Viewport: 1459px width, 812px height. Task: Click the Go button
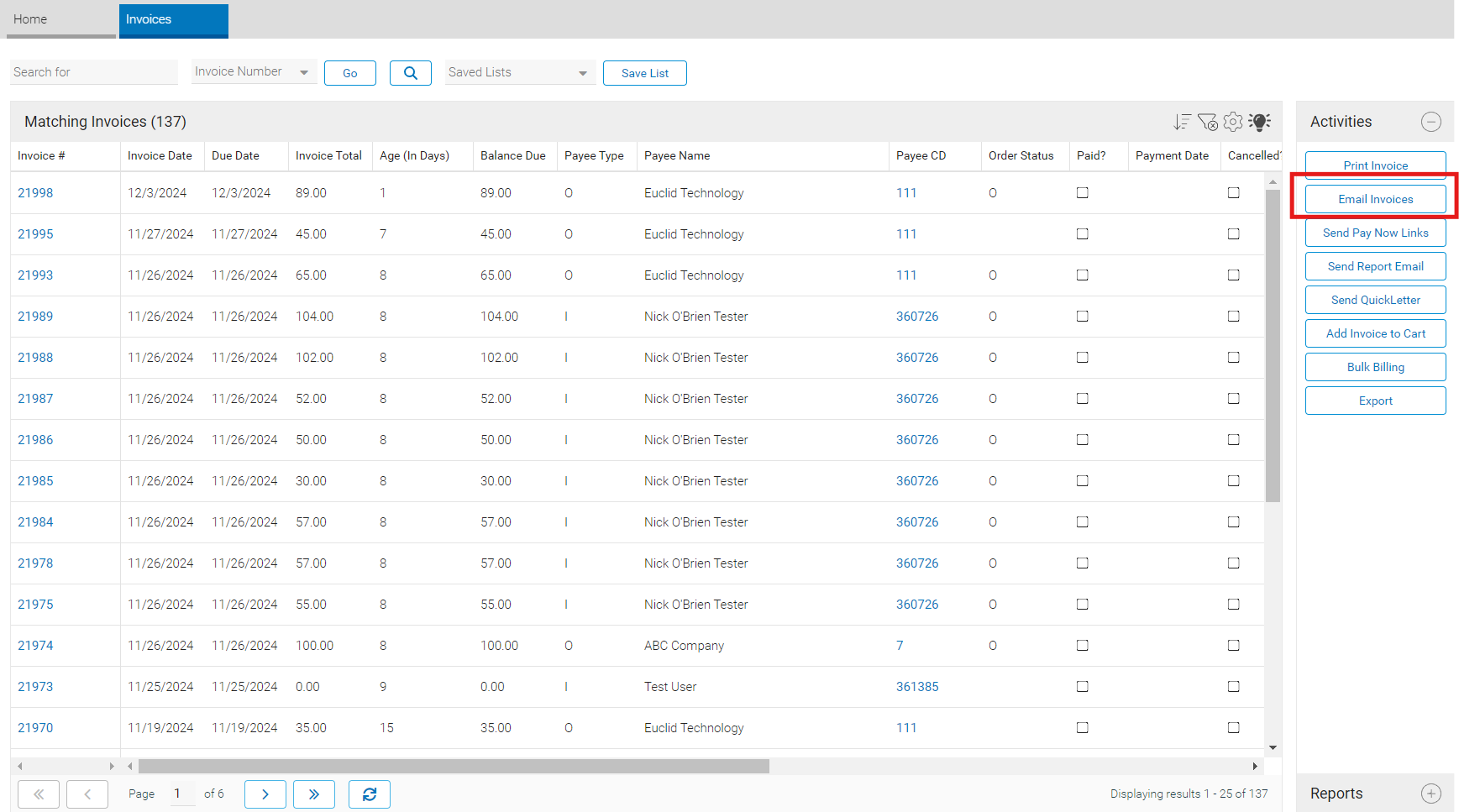(350, 73)
